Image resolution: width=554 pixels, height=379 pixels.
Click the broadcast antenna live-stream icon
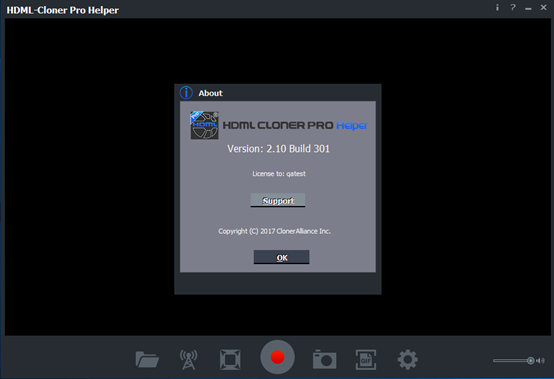(188, 360)
